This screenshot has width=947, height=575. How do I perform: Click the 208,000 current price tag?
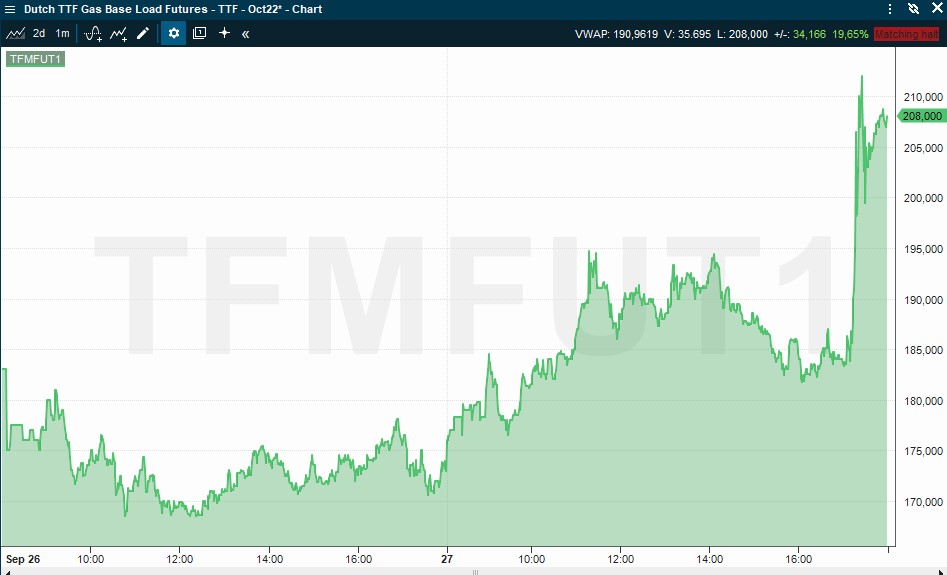pos(923,116)
